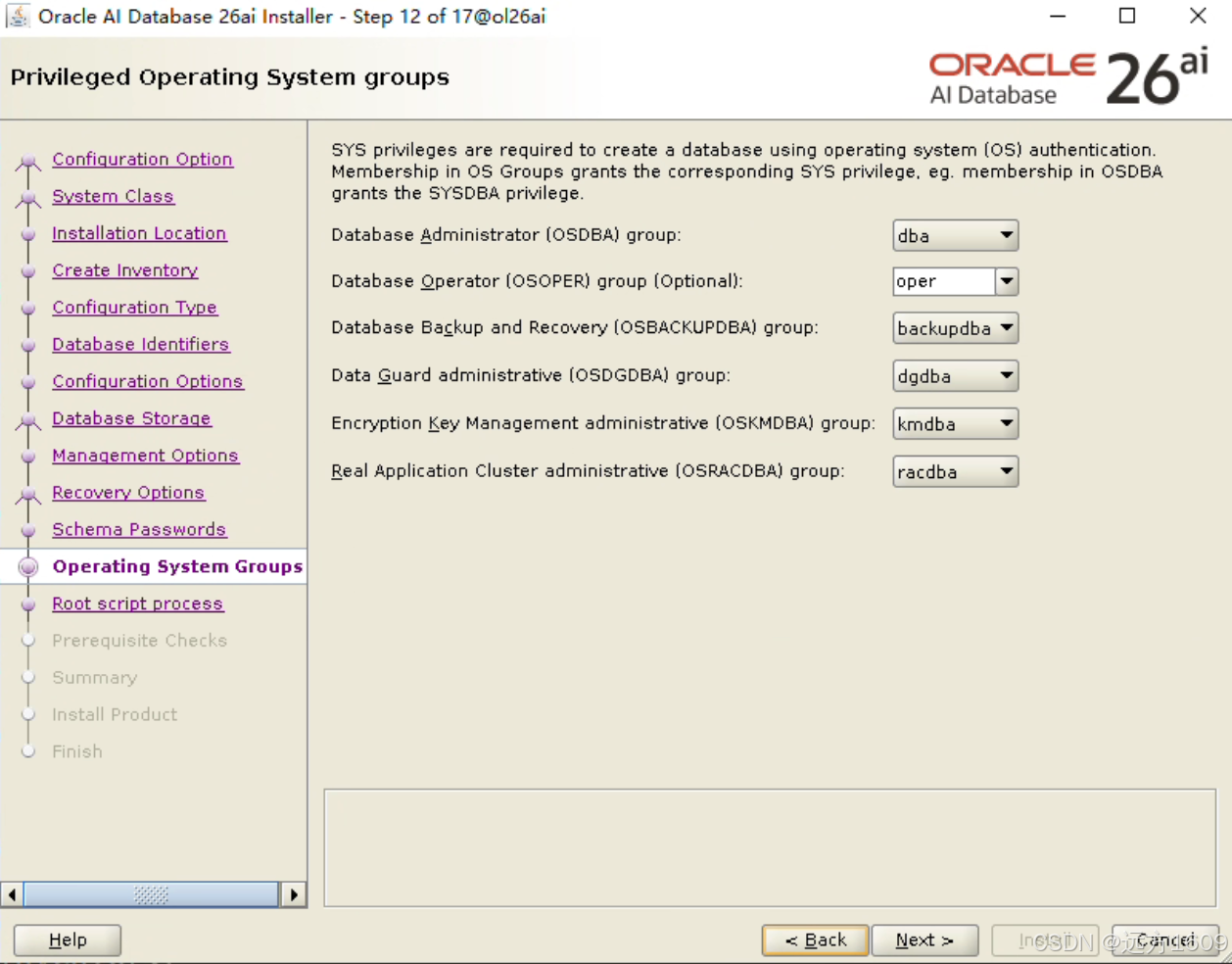This screenshot has height=964, width=1232.
Task: Click the step list horizontal scrollbar thumb
Action: (151, 894)
